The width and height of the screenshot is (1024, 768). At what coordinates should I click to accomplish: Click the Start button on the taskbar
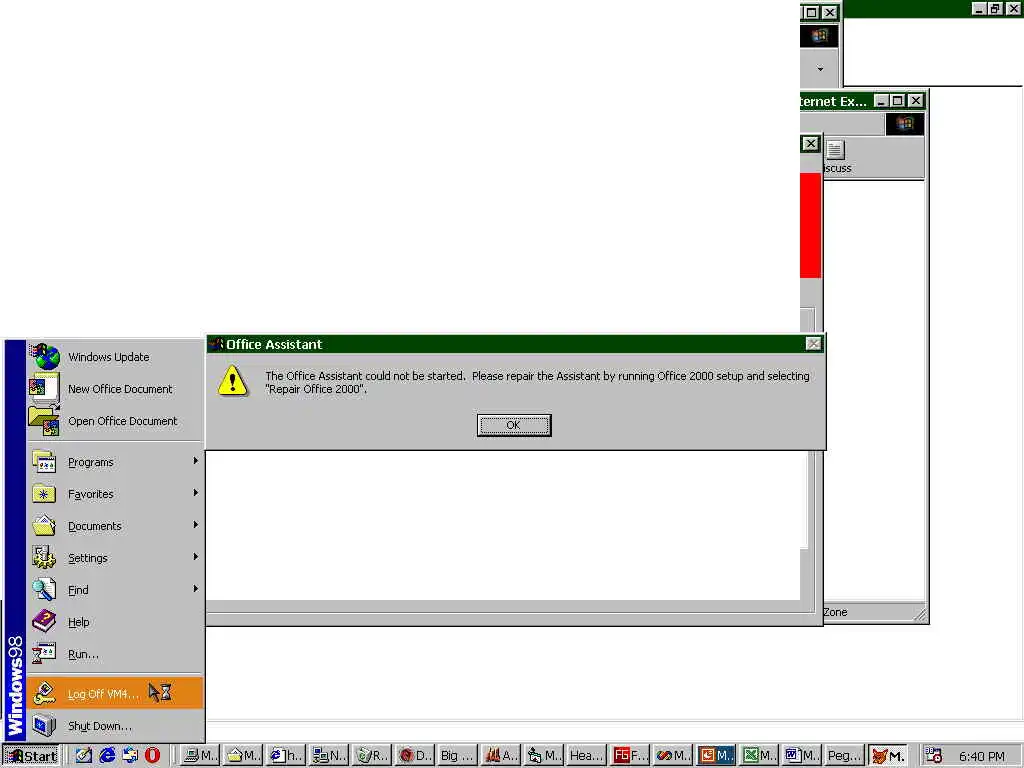click(31, 756)
